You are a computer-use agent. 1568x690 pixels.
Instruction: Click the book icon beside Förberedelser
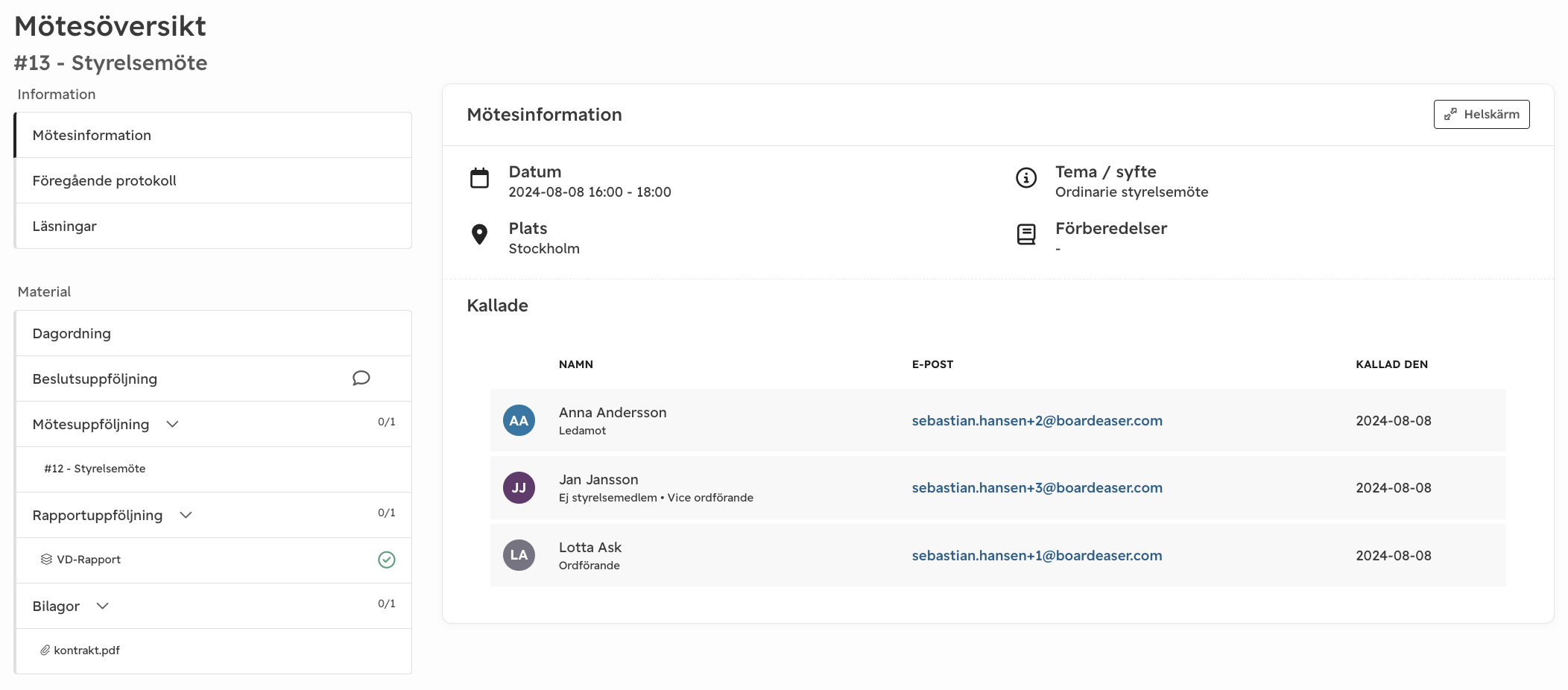pos(1026,235)
